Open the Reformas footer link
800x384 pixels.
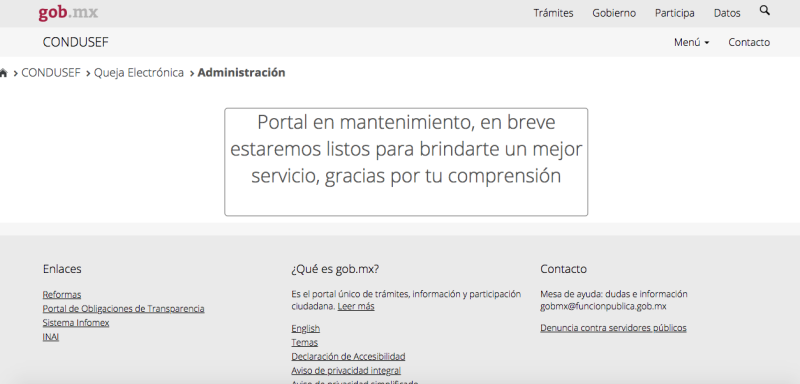[62, 295]
